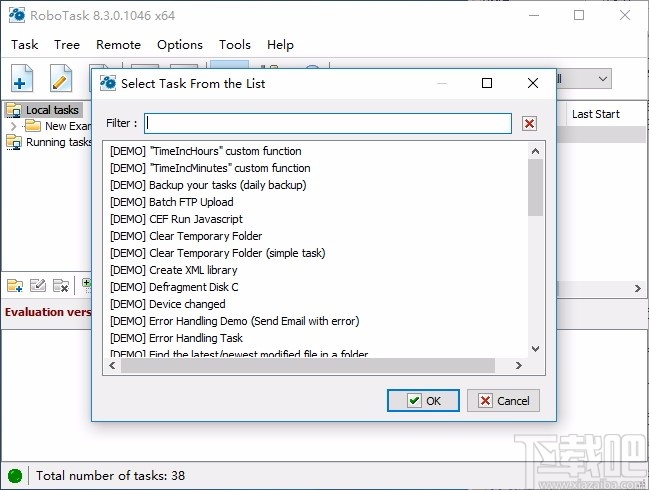The image size is (649, 490).
Task: Click the delete folder icon
Action: 61,285
